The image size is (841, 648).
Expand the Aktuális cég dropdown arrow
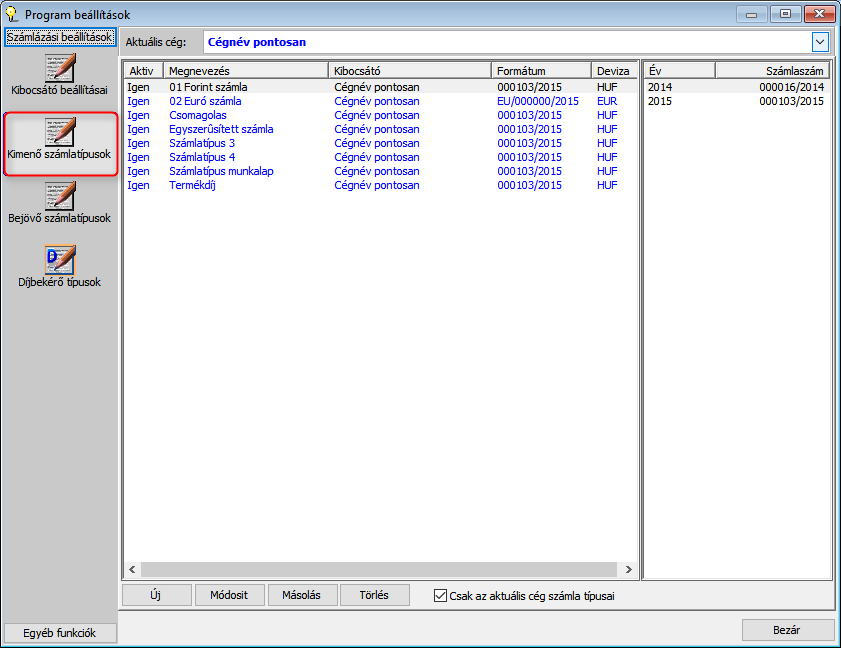[820, 42]
